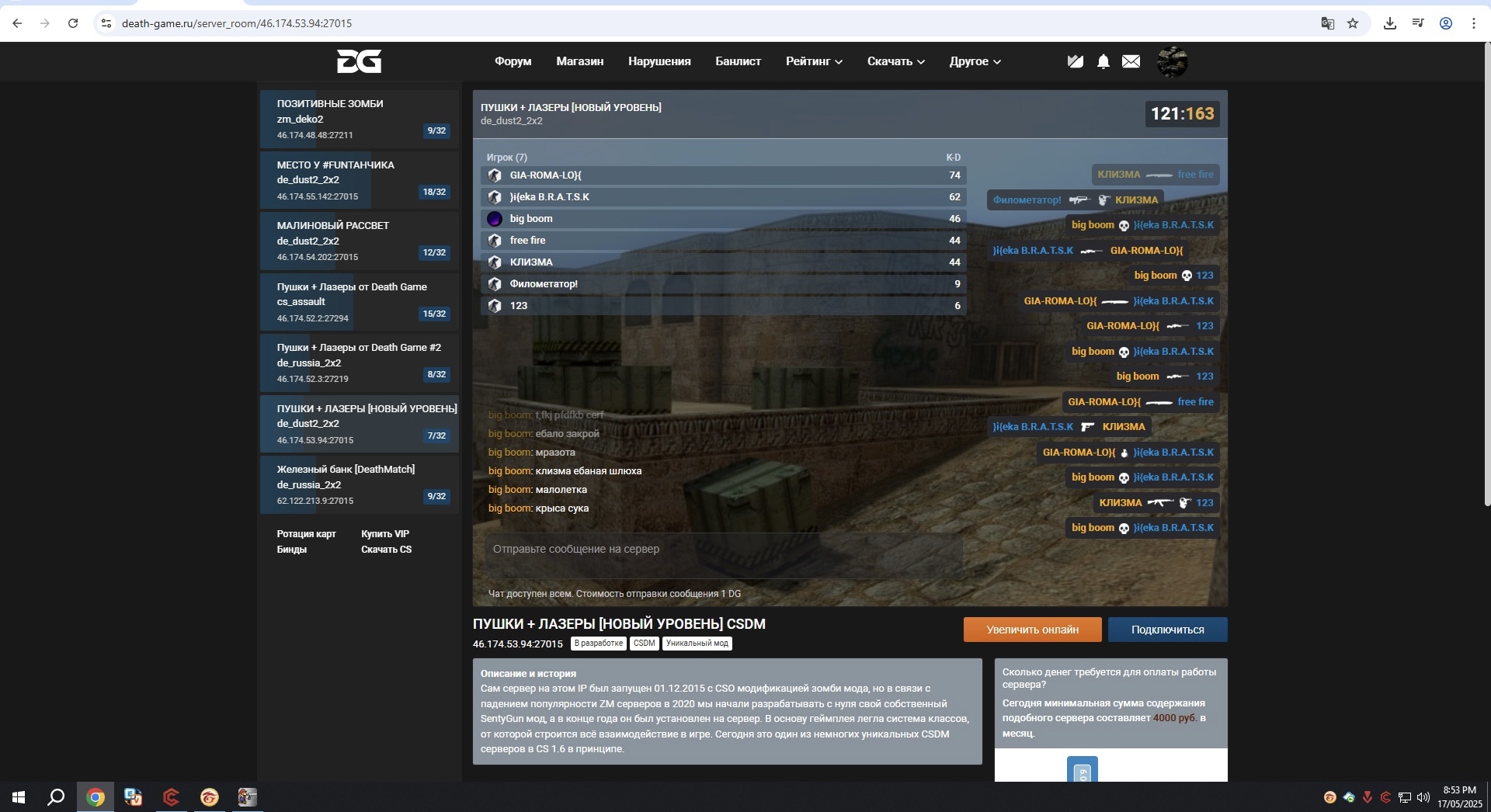Select the МЕСТО У #FUNТАНЧИКА server

pos(359,180)
